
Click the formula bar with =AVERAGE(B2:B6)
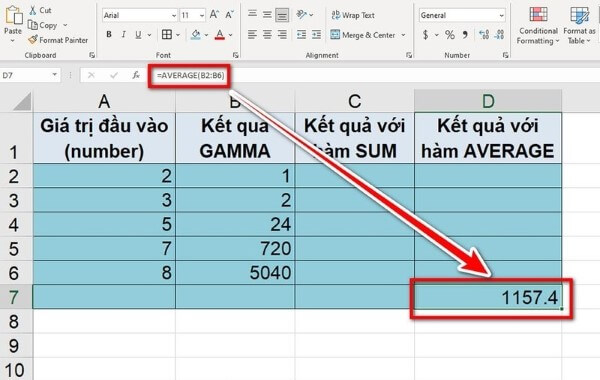[375, 75]
